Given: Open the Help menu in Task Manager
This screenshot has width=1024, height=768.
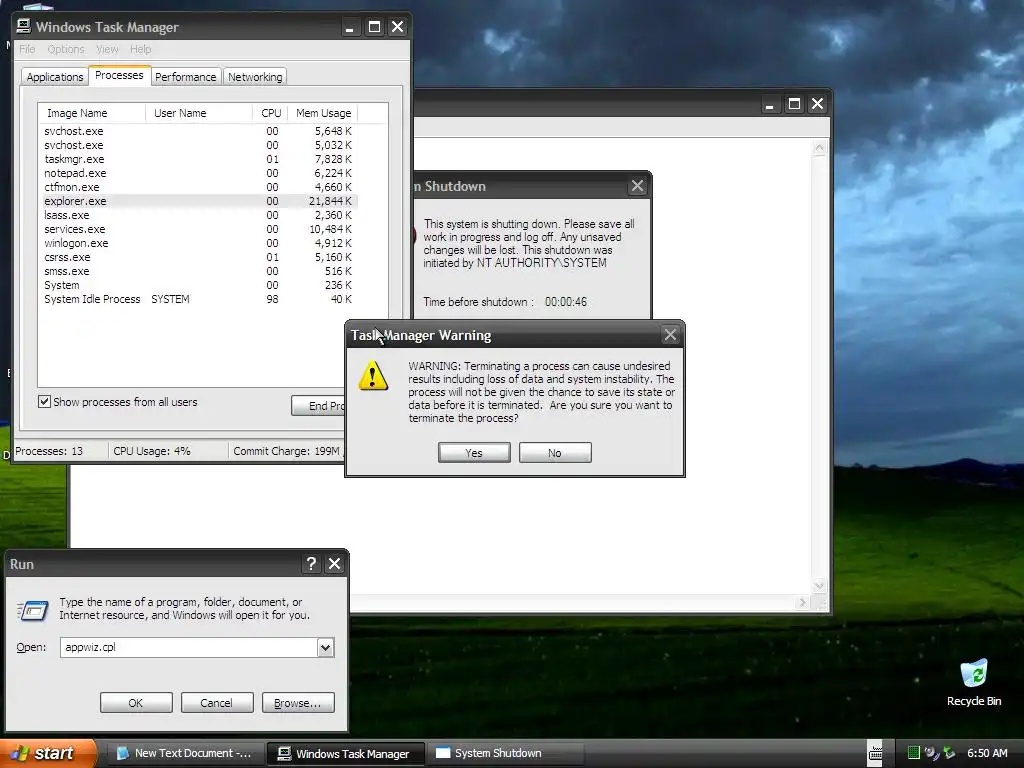Looking at the screenshot, I should point(140,49).
